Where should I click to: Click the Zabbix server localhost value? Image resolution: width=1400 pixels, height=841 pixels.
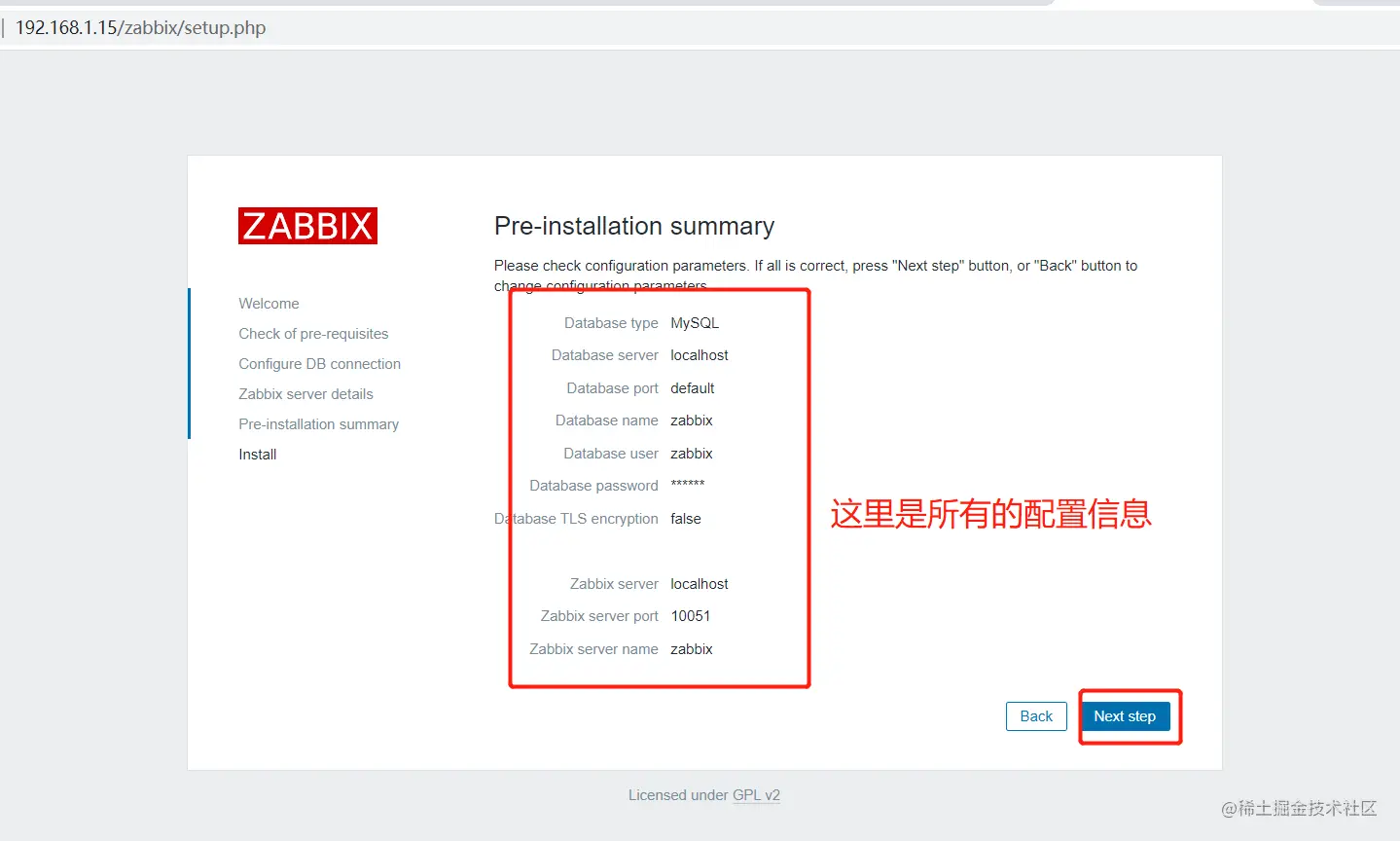pyautogui.click(x=700, y=584)
